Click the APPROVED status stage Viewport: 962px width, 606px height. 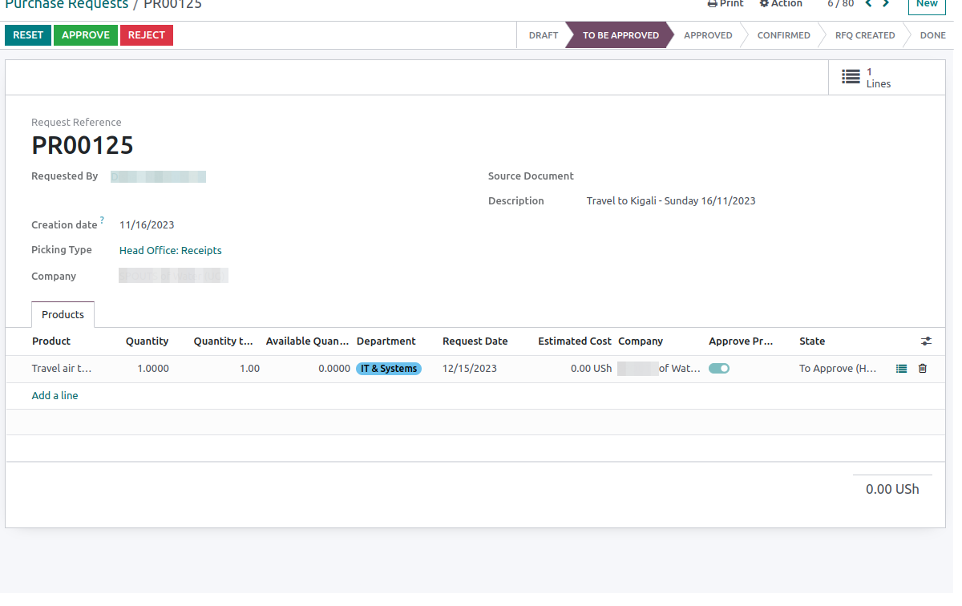pos(708,35)
